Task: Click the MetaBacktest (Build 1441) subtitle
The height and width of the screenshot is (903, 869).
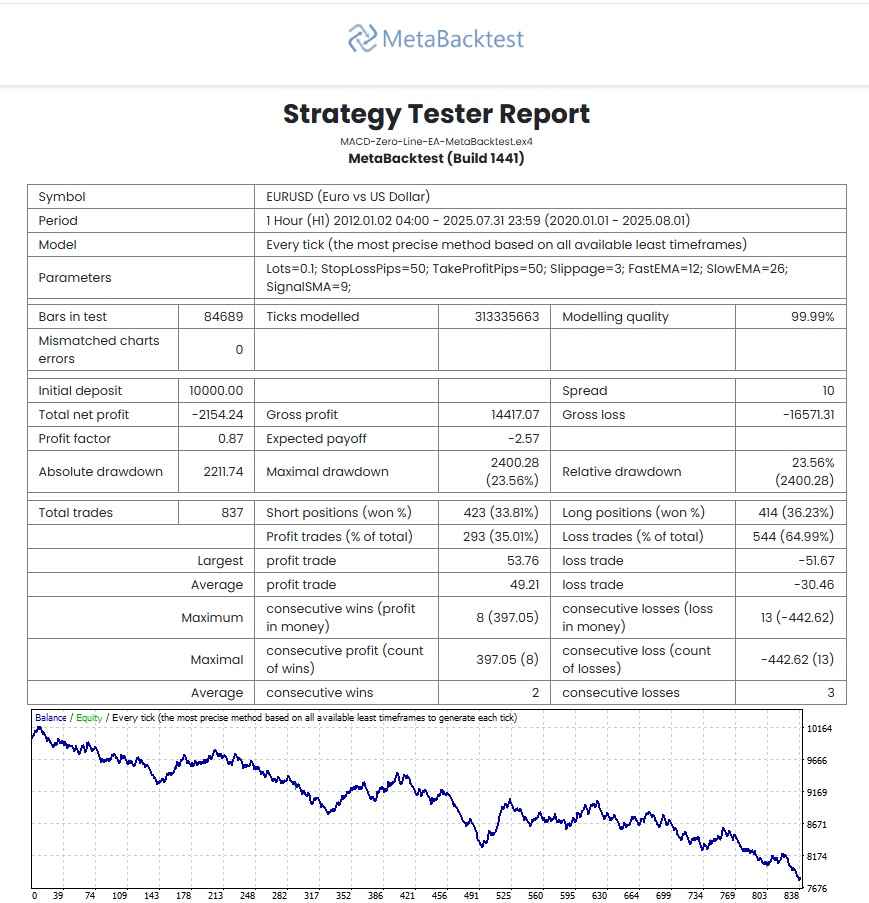Action: [436, 158]
